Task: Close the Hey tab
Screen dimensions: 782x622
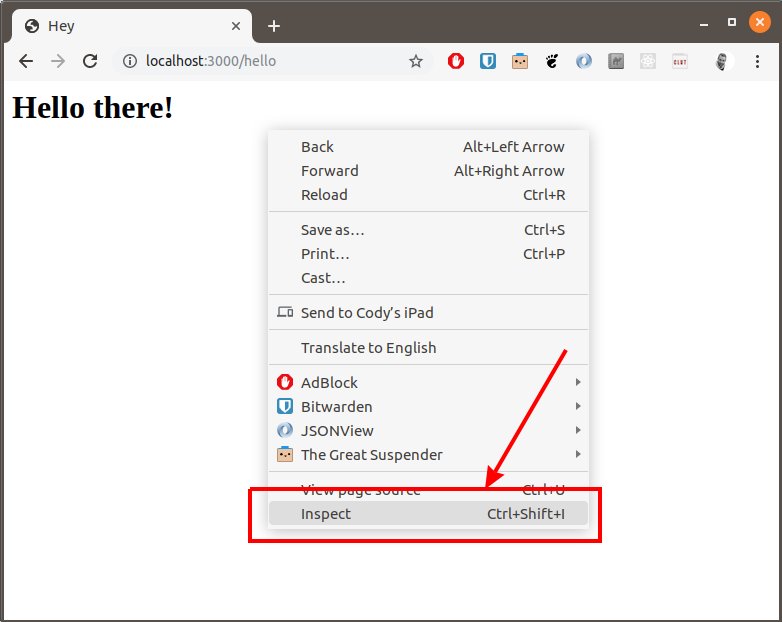Action: click(236, 26)
